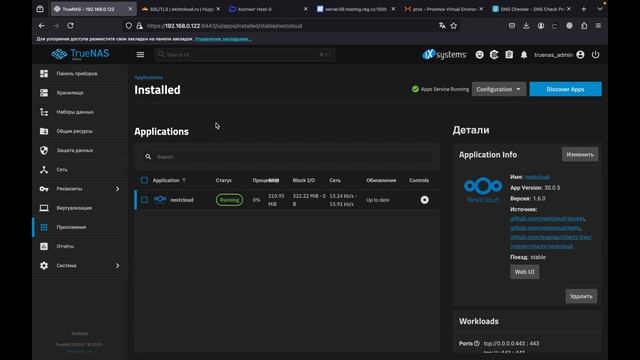The height and width of the screenshot is (360, 640).
Task: Switch to the SSL/TLS browser tab
Action: (181, 9)
